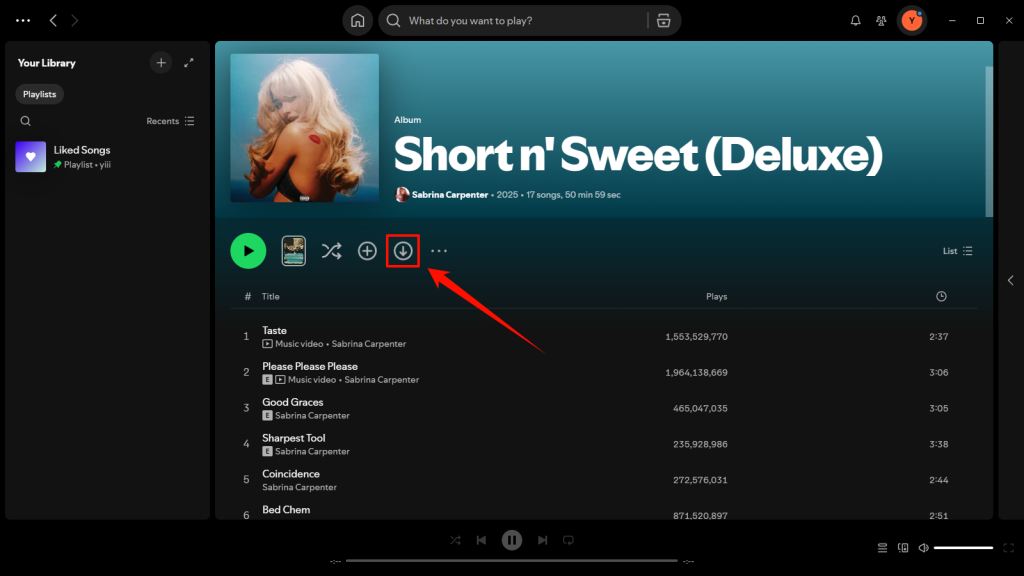Pause playback in bottom player
Image resolution: width=1024 pixels, height=576 pixels.
point(512,540)
